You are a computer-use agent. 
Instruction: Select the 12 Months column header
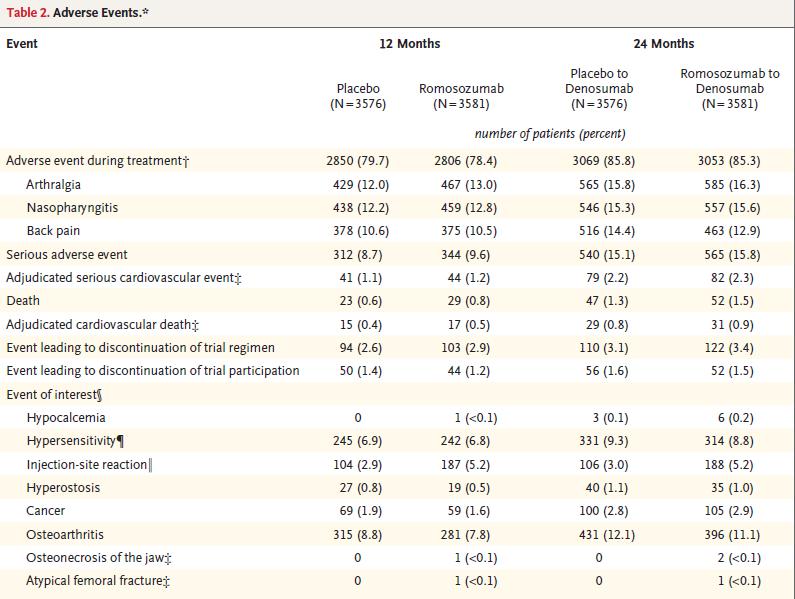[x=409, y=44]
